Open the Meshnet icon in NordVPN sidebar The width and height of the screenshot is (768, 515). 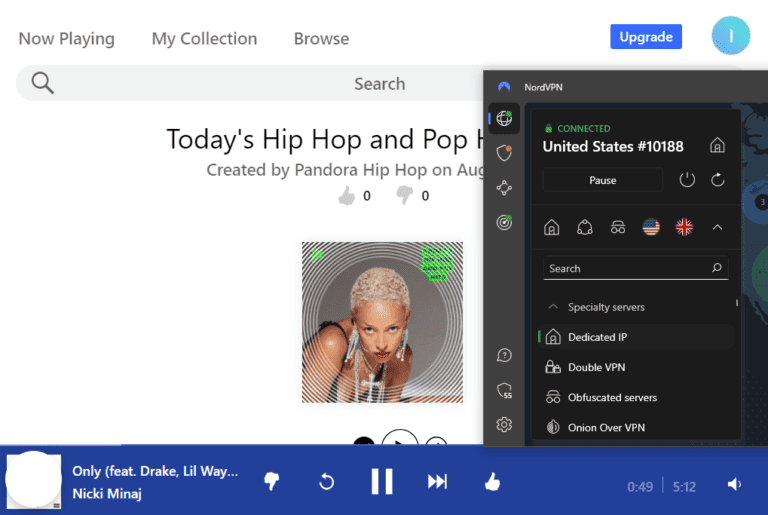pyautogui.click(x=504, y=188)
